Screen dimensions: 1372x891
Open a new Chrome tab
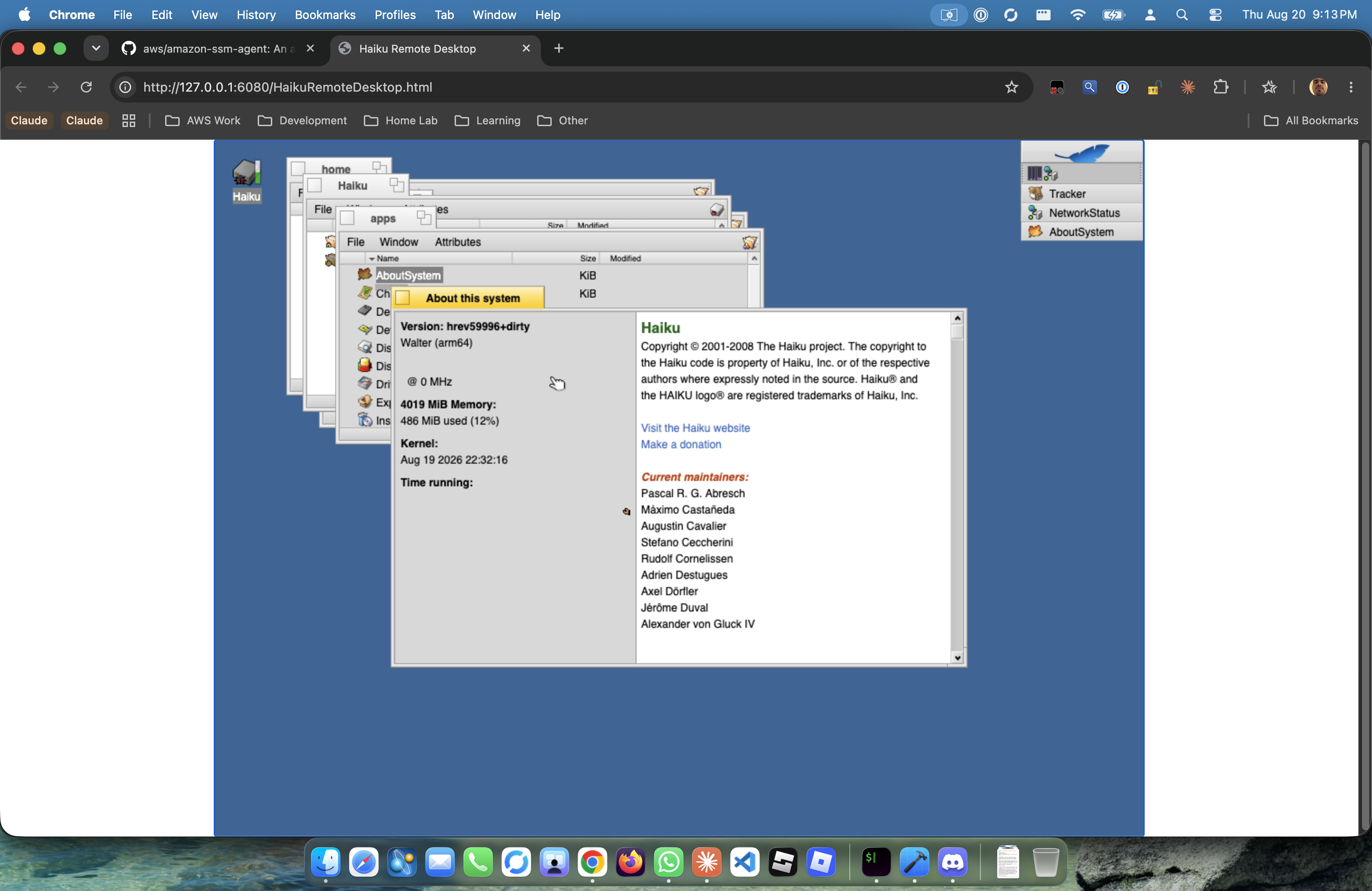(x=559, y=49)
